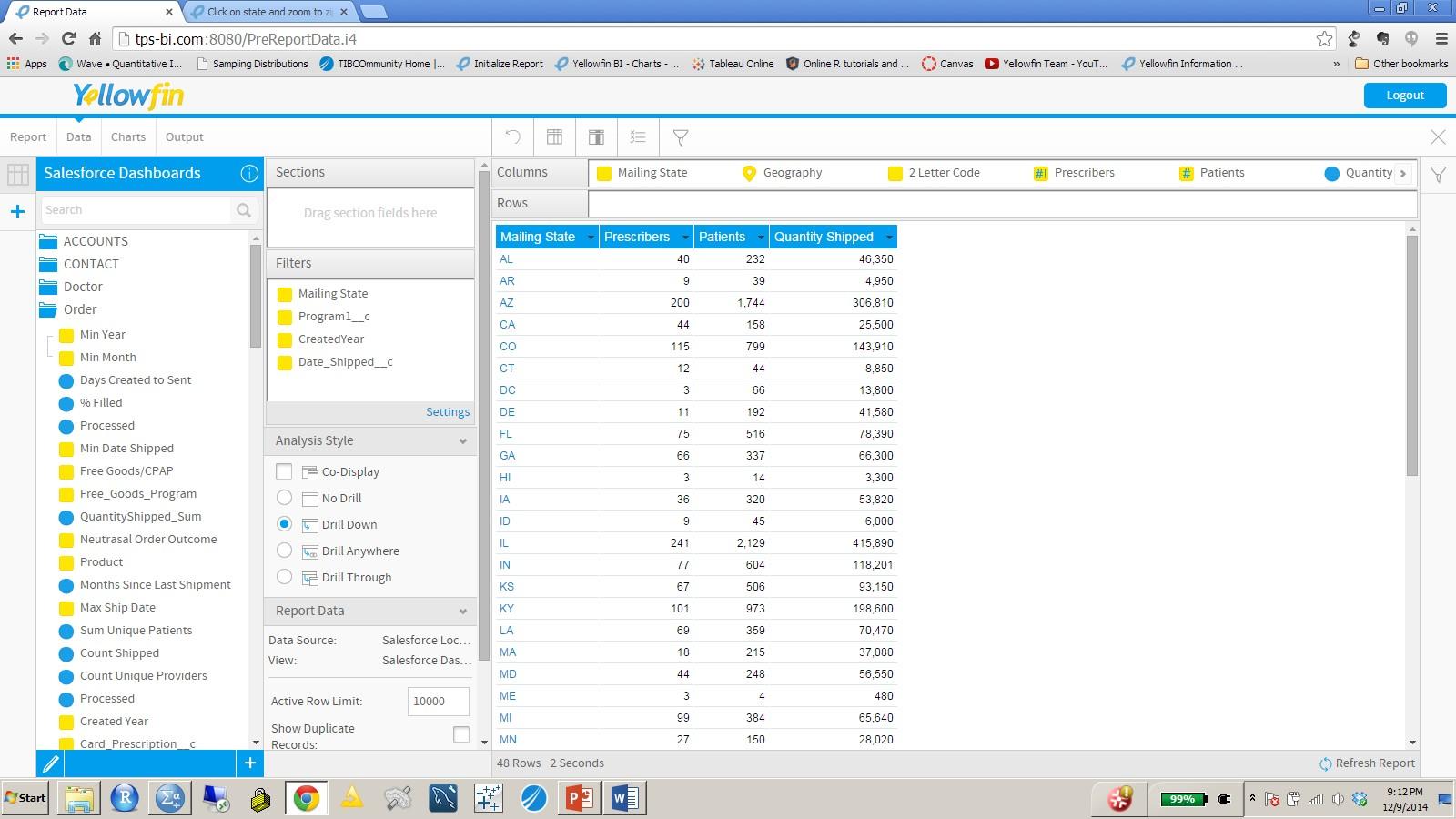The width and height of the screenshot is (1456, 819).
Task: Open the R application in the taskbar
Action: click(125, 798)
